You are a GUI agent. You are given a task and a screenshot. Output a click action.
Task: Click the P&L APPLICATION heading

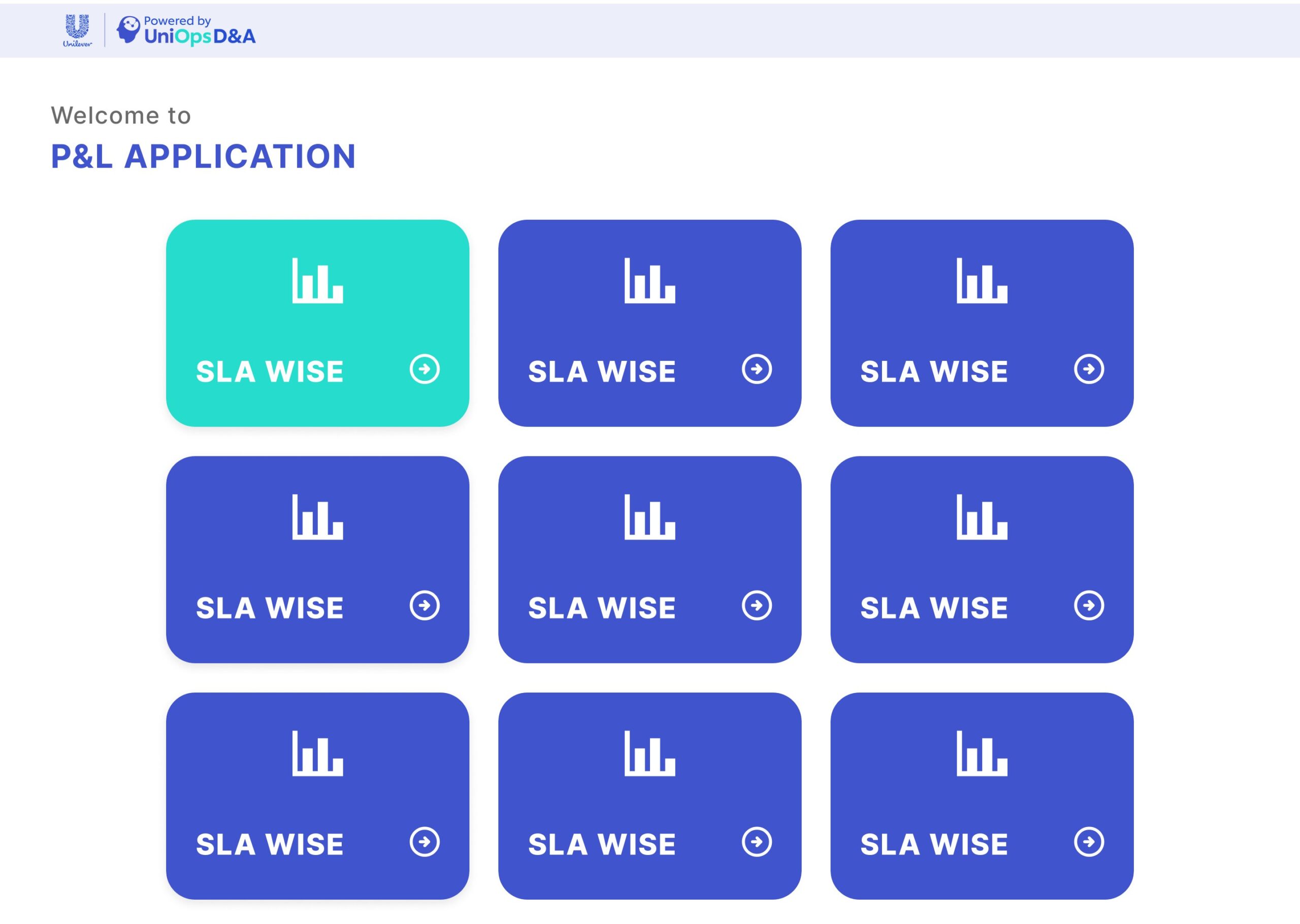coord(203,156)
